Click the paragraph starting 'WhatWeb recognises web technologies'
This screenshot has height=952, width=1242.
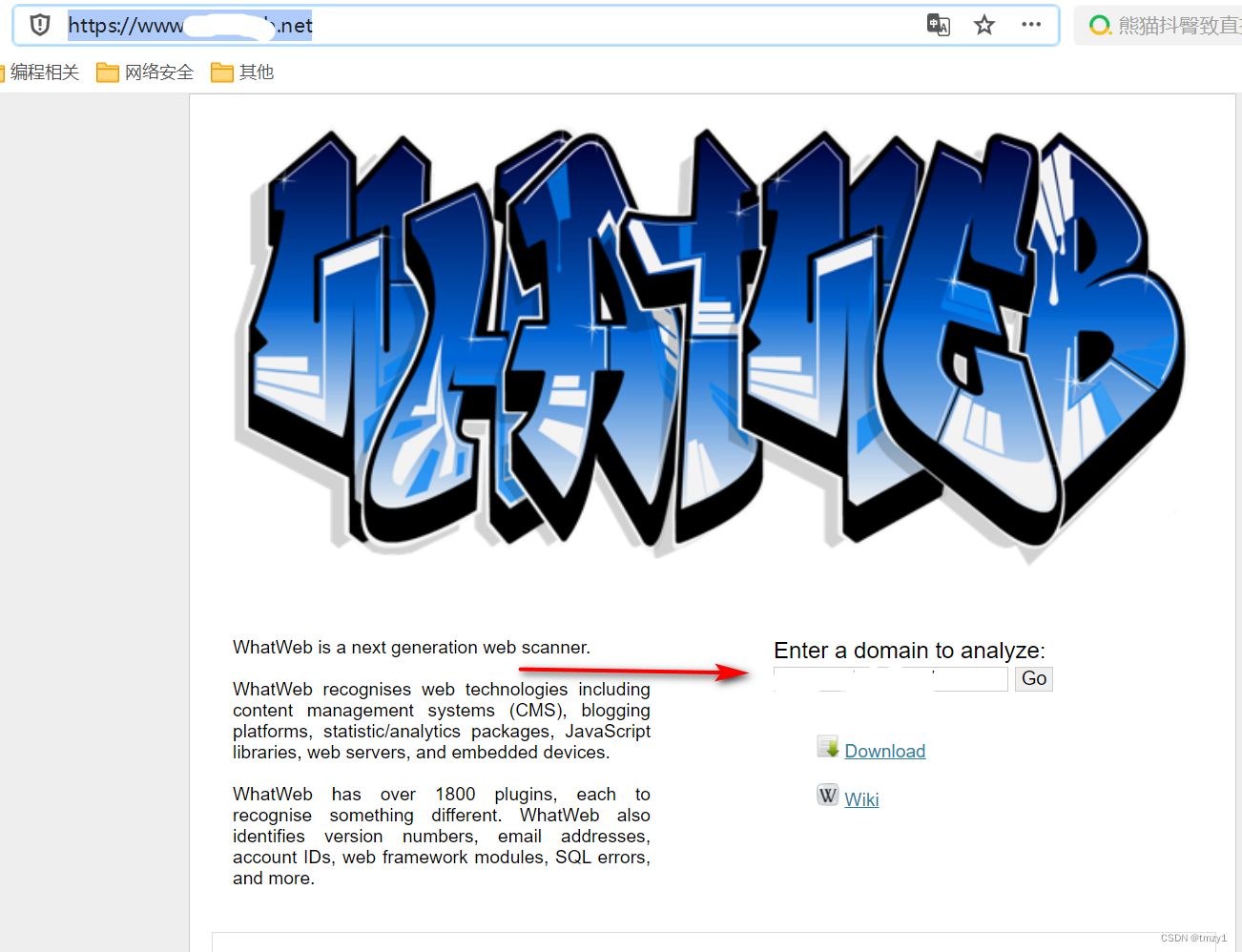[442, 721]
